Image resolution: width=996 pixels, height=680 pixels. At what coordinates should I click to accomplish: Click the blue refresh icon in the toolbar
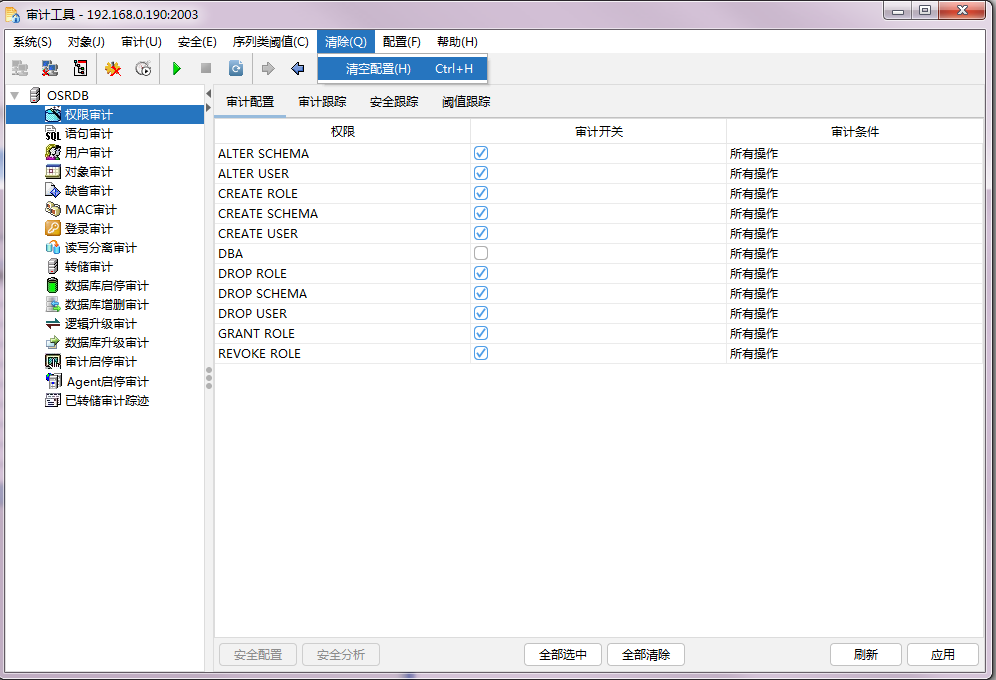click(236, 68)
